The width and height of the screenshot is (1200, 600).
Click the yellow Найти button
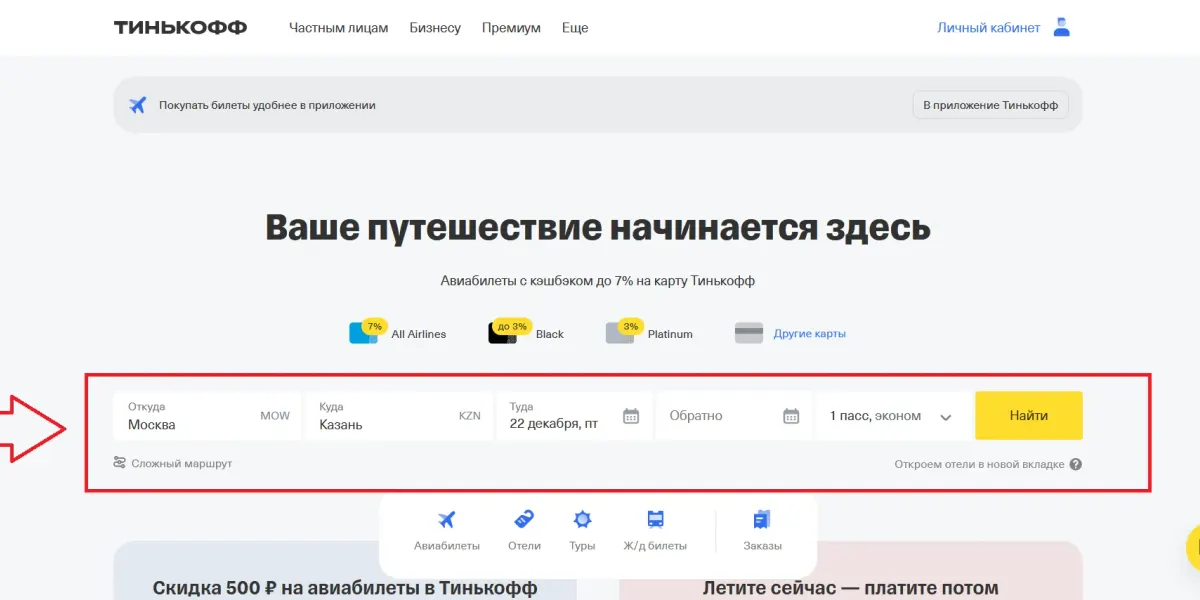coord(1029,416)
